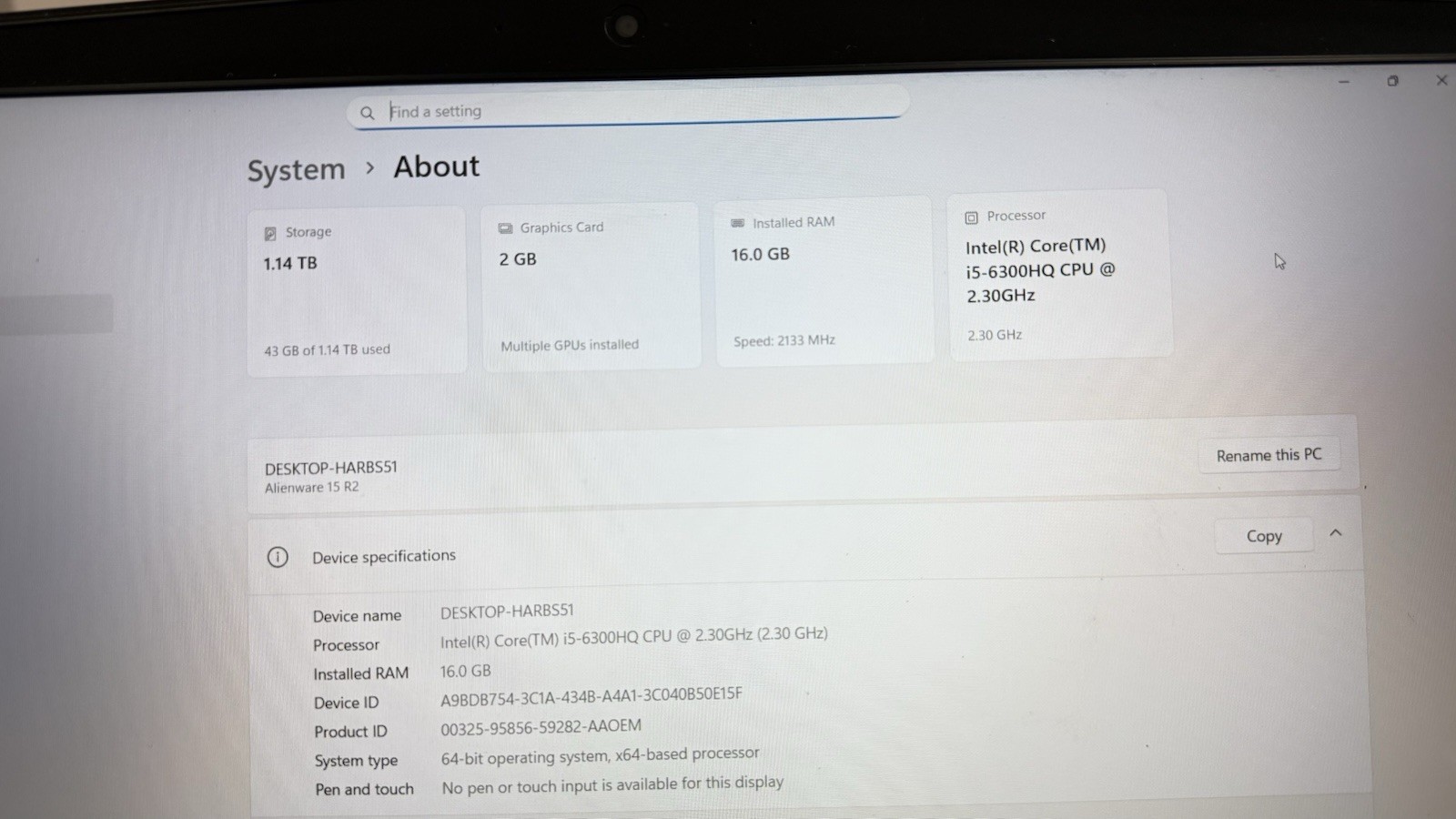Click the Processor chip icon

[971, 217]
